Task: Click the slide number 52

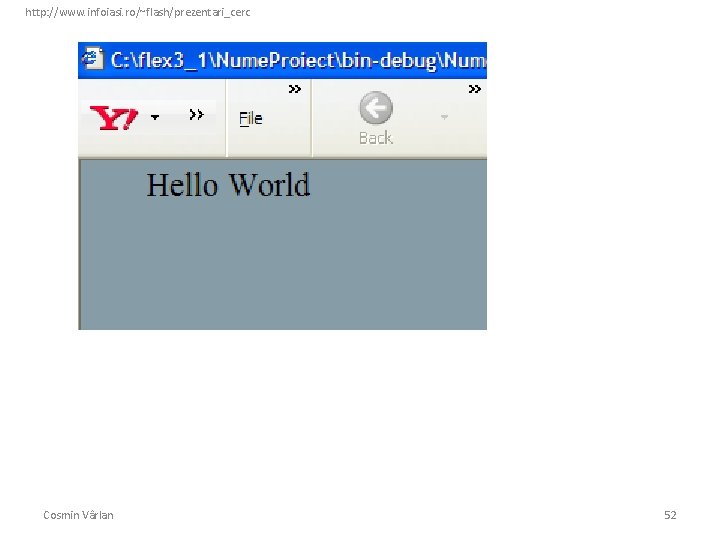Action: tap(670, 515)
